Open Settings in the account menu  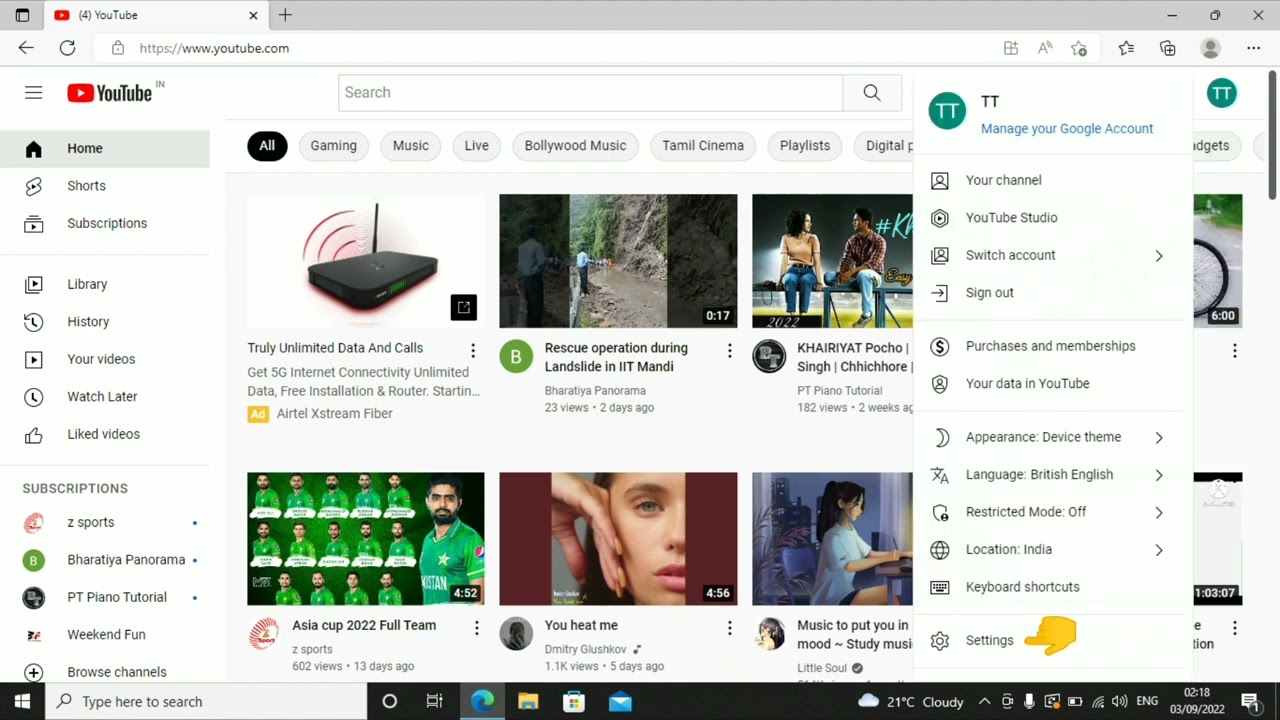click(x=1048, y=641)
